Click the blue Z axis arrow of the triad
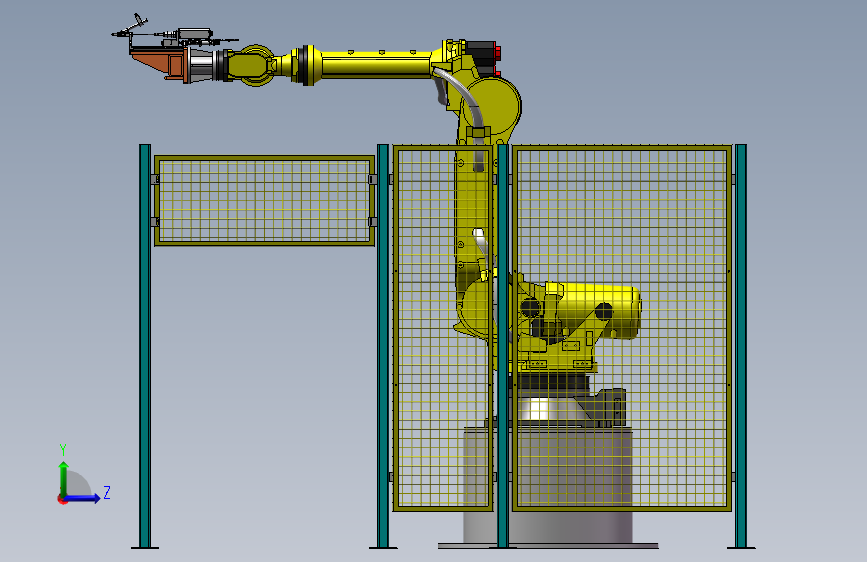 coord(83,498)
